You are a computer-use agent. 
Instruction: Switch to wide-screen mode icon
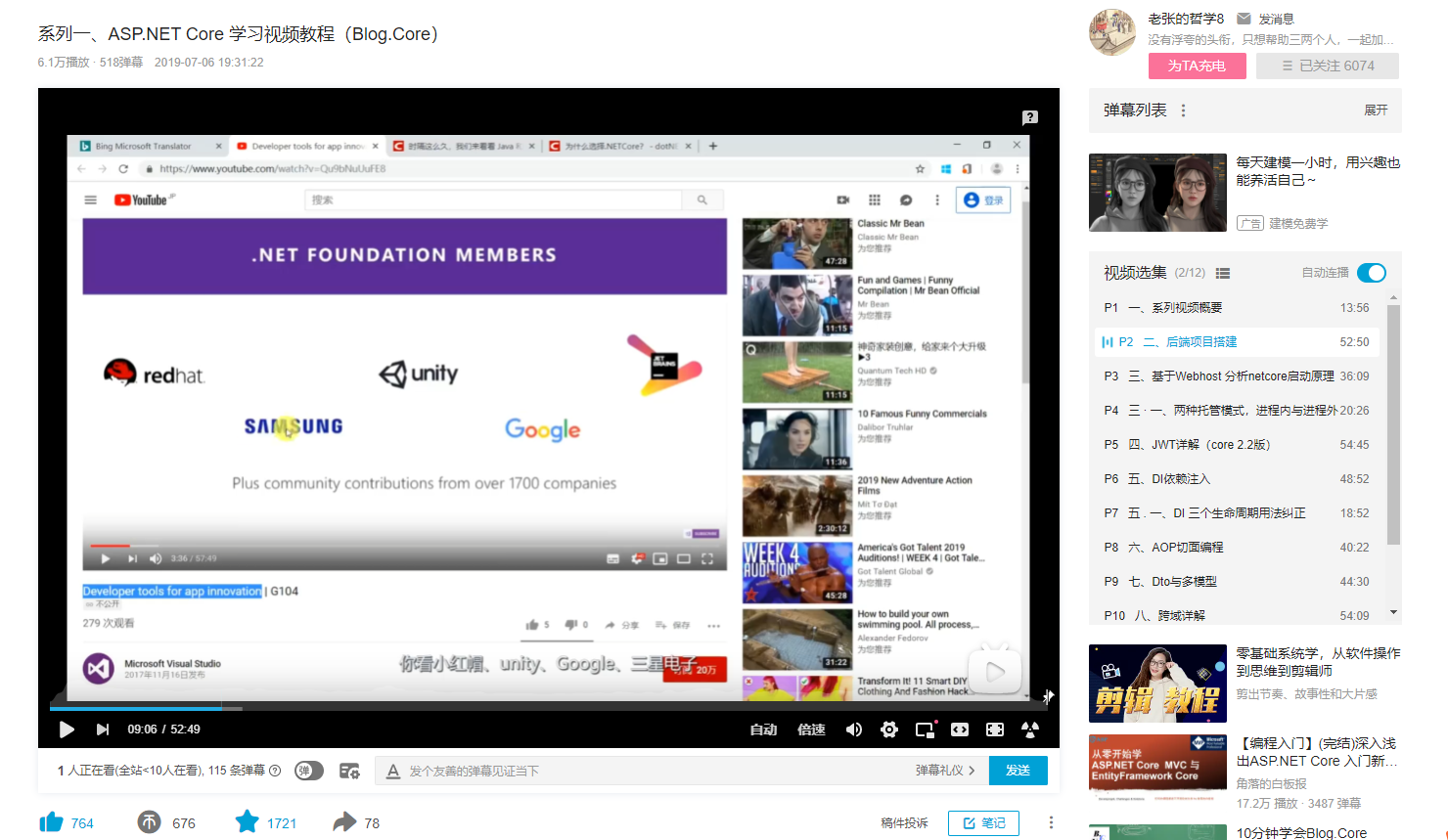click(x=960, y=729)
